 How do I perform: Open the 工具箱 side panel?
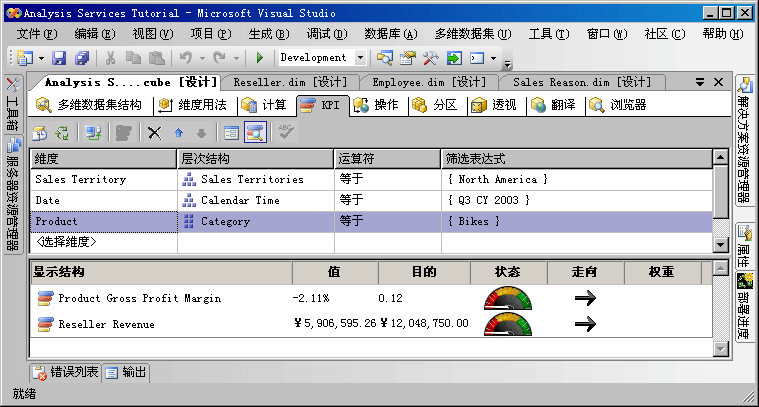pyautogui.click(x=13, y=104)
